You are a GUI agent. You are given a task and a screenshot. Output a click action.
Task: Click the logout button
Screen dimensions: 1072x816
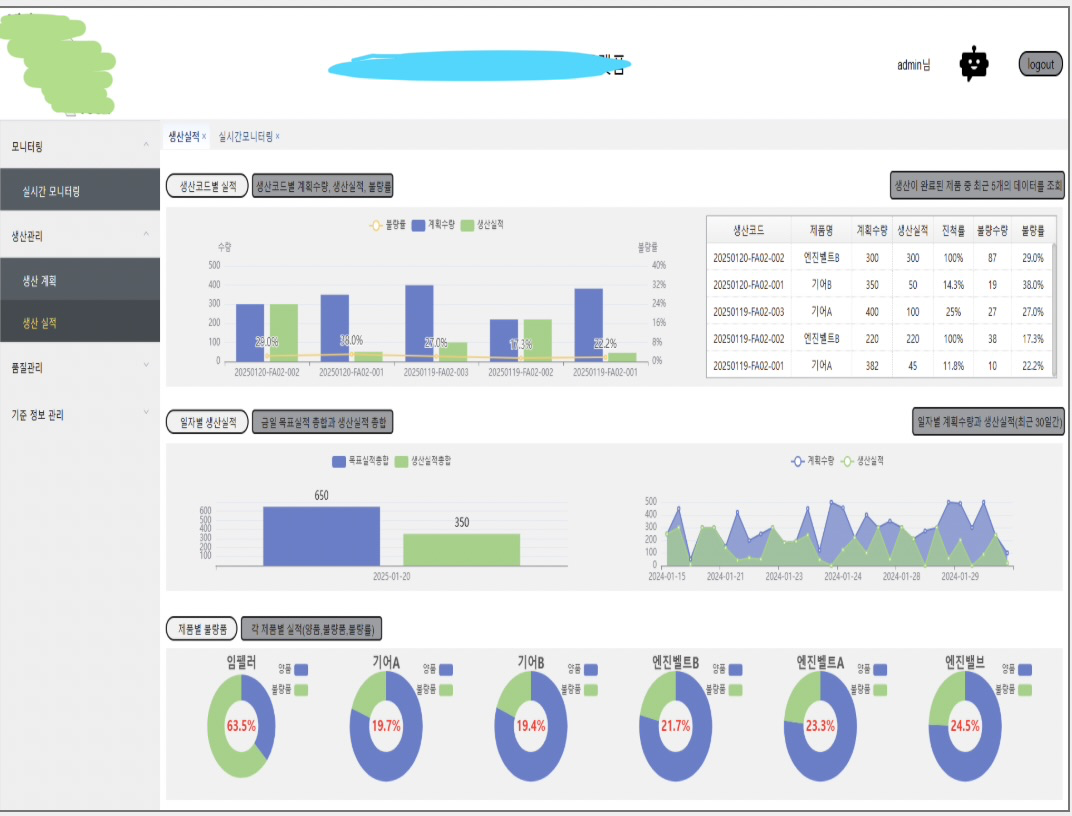coord(1041,64)
